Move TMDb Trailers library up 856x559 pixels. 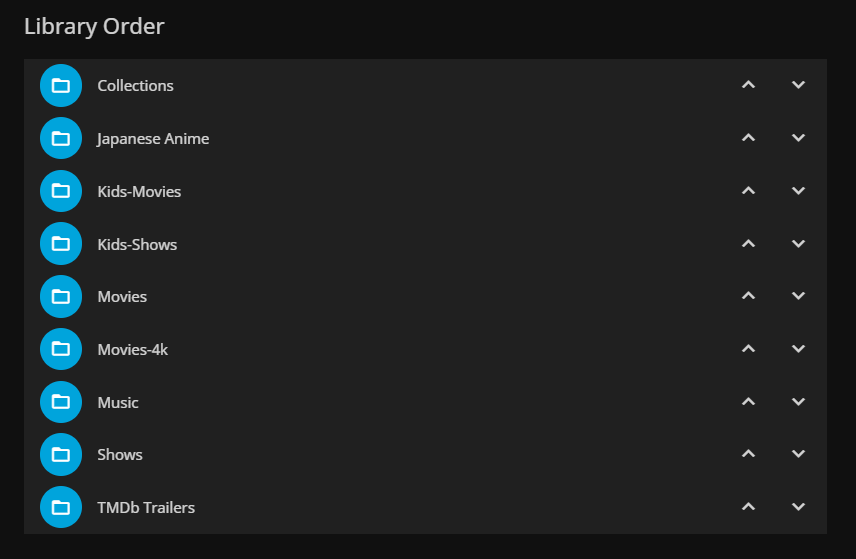748,507
